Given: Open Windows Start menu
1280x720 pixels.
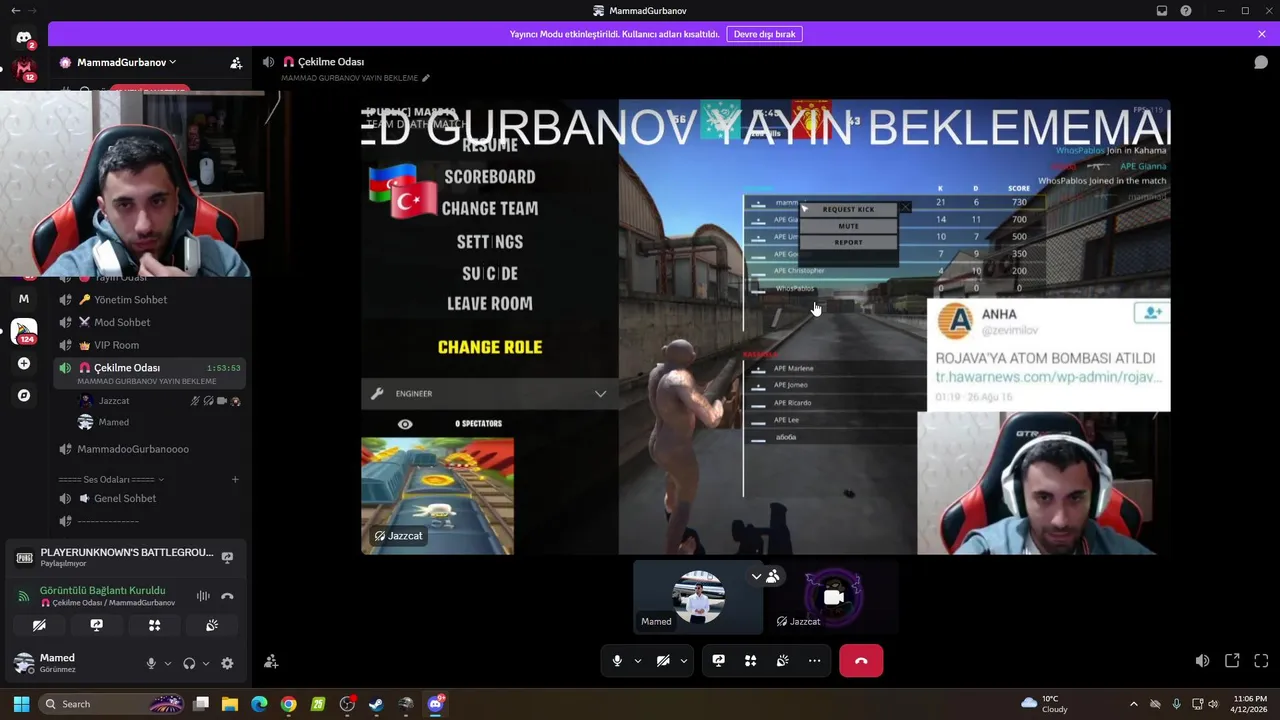Looking at the screenshot, I should (x=21, y=704).
